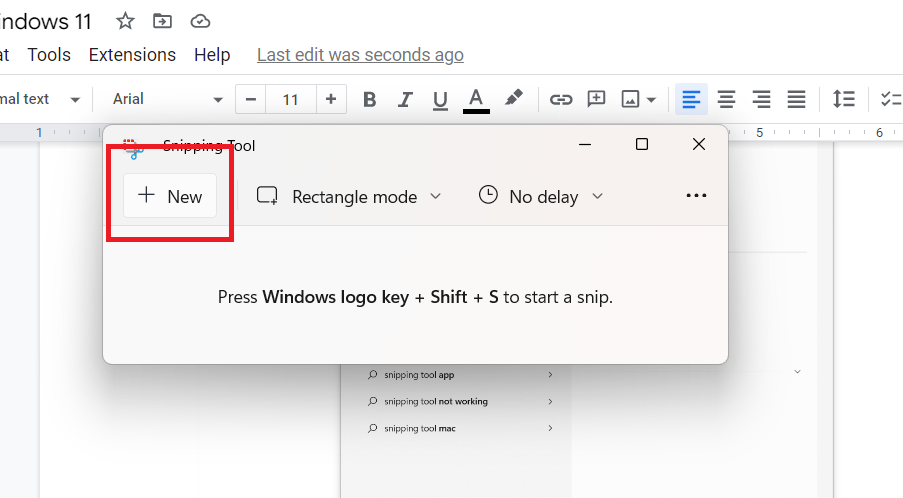
Task: Select the Snipping Tool app icon in title bar
Action: (133, 148)
